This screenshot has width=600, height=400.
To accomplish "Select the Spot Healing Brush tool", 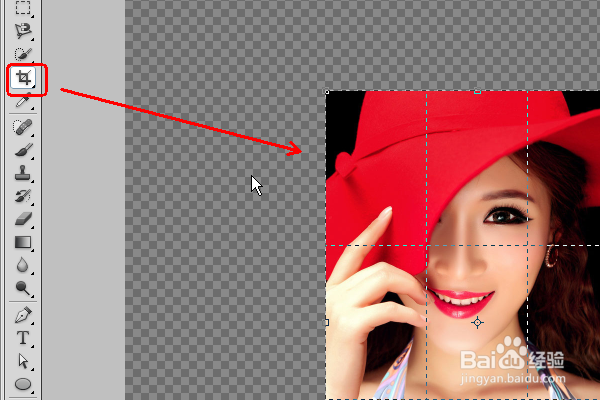I will [23, 127].
